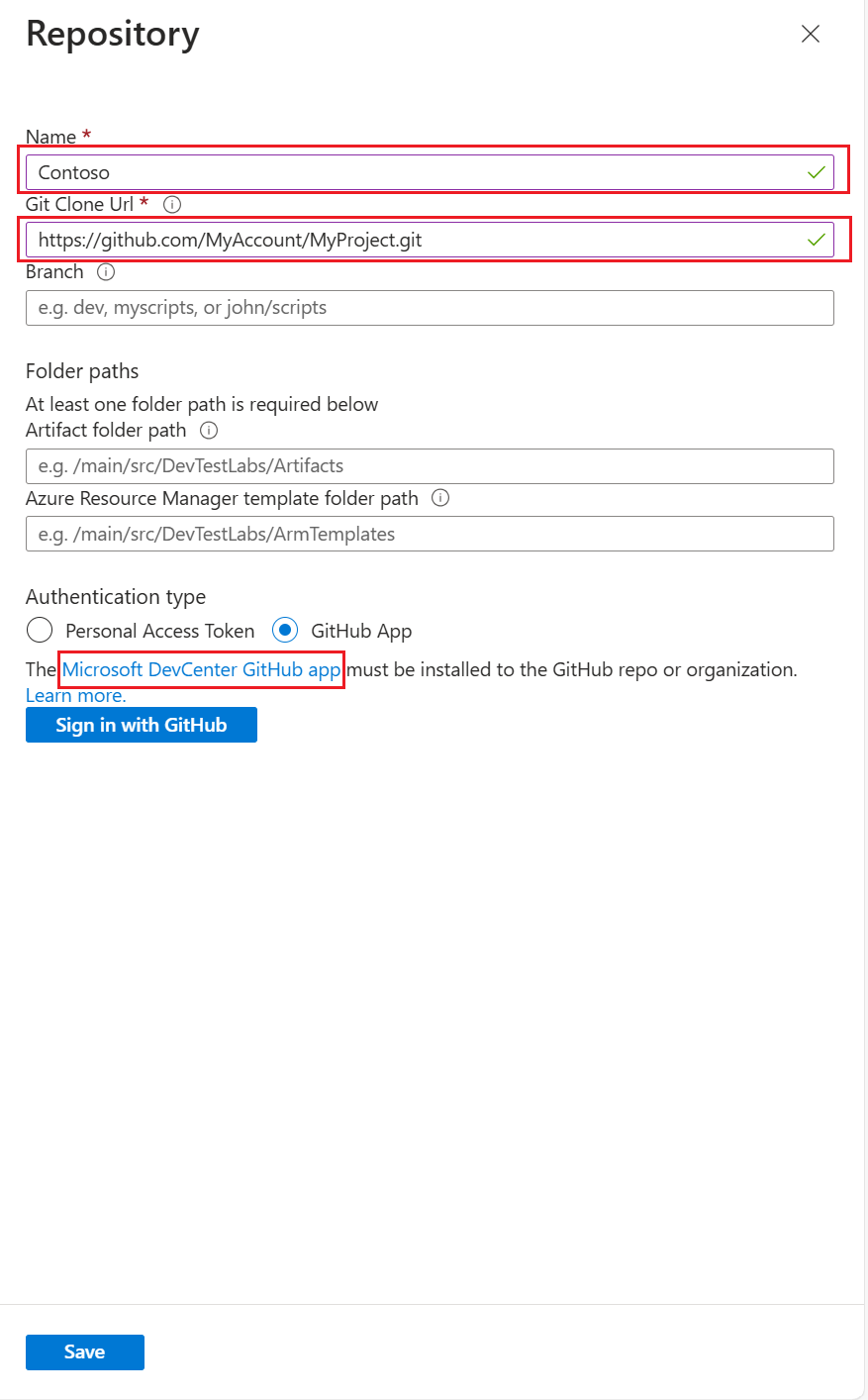Click the Artifact folder path info icon
Screen dimensions: 868x1400
[208, 431]
